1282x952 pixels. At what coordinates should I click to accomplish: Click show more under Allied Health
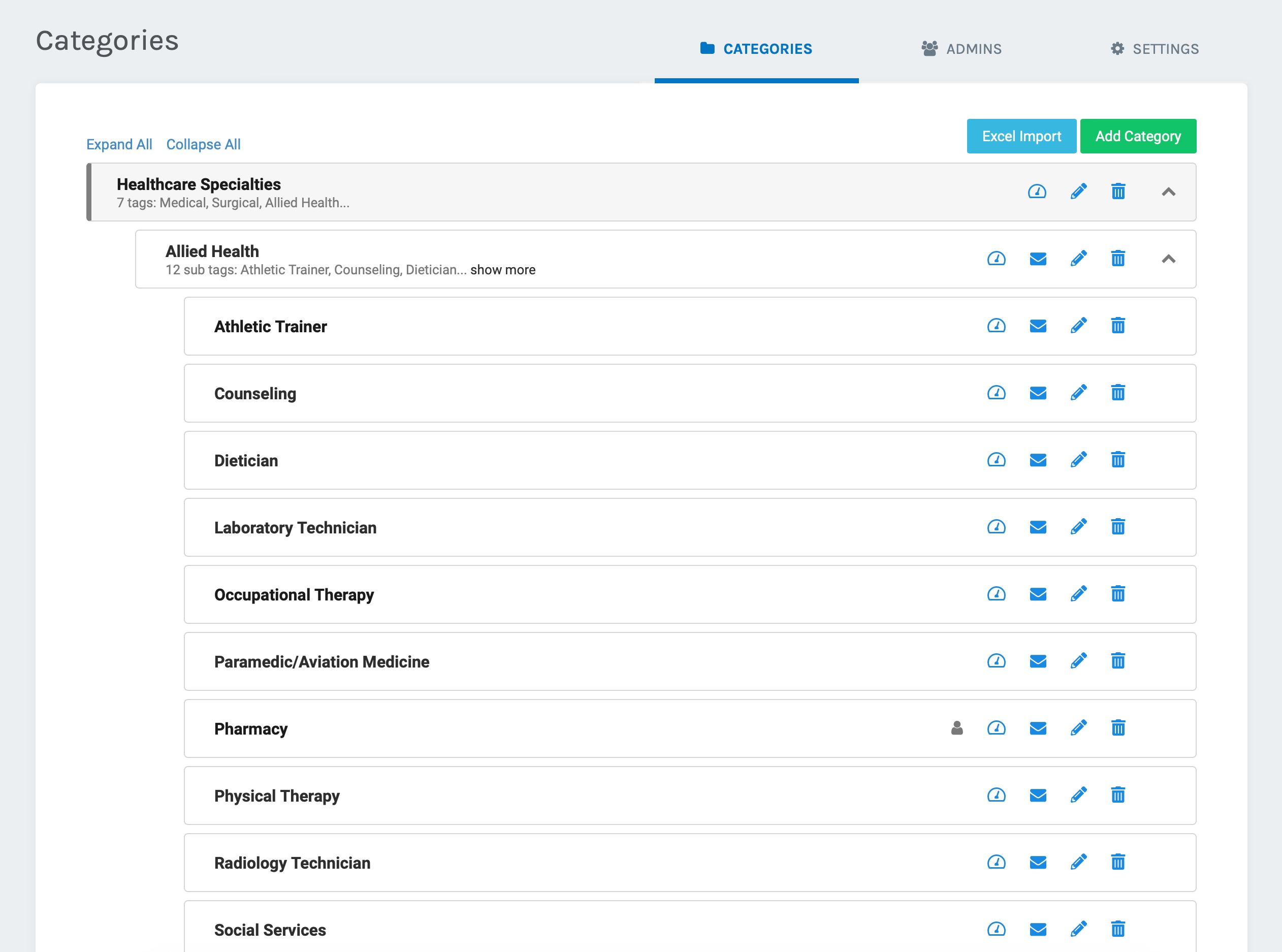pos(502,270)
